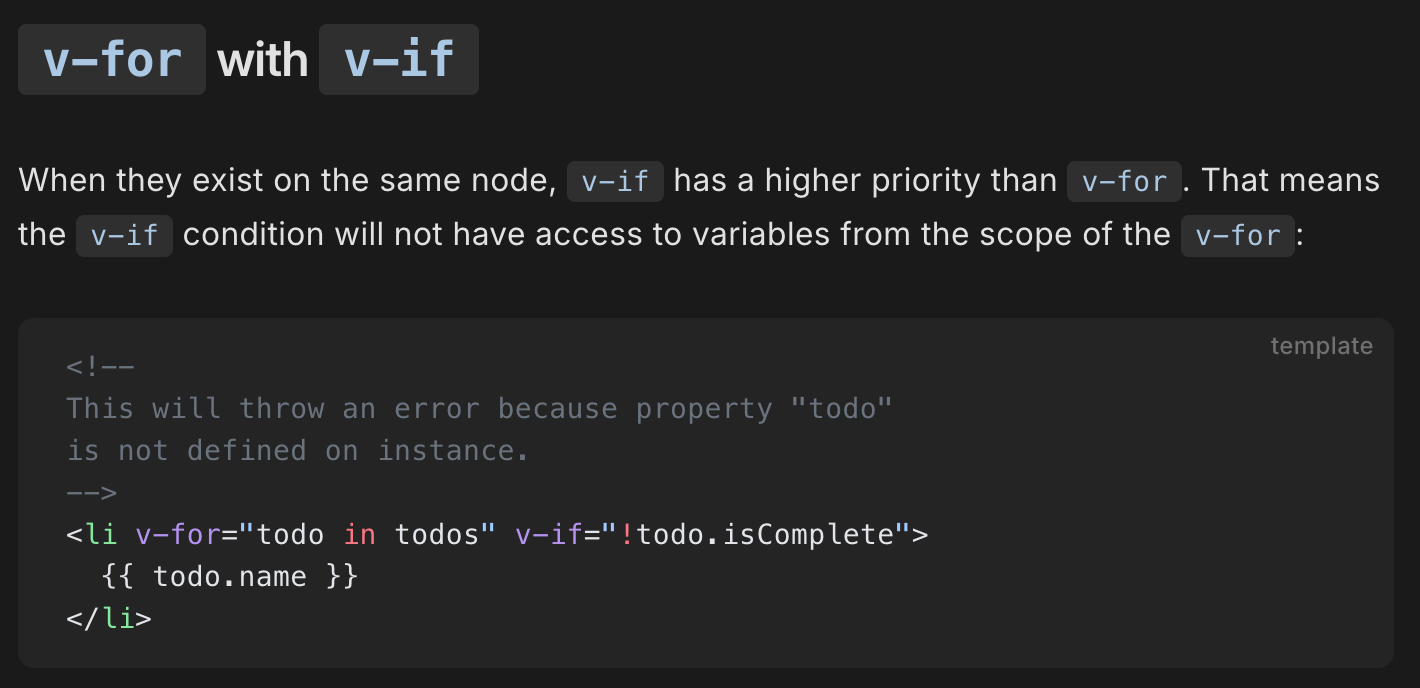This screenshot has width=1420, height=688.
Task: Click the red "in" keyword in the code
Action: tap(360, 534)
